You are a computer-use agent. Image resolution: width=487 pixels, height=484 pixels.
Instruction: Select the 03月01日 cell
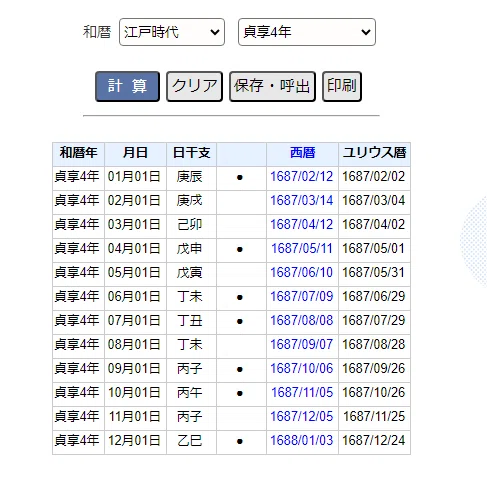click(x=135, y=225)
